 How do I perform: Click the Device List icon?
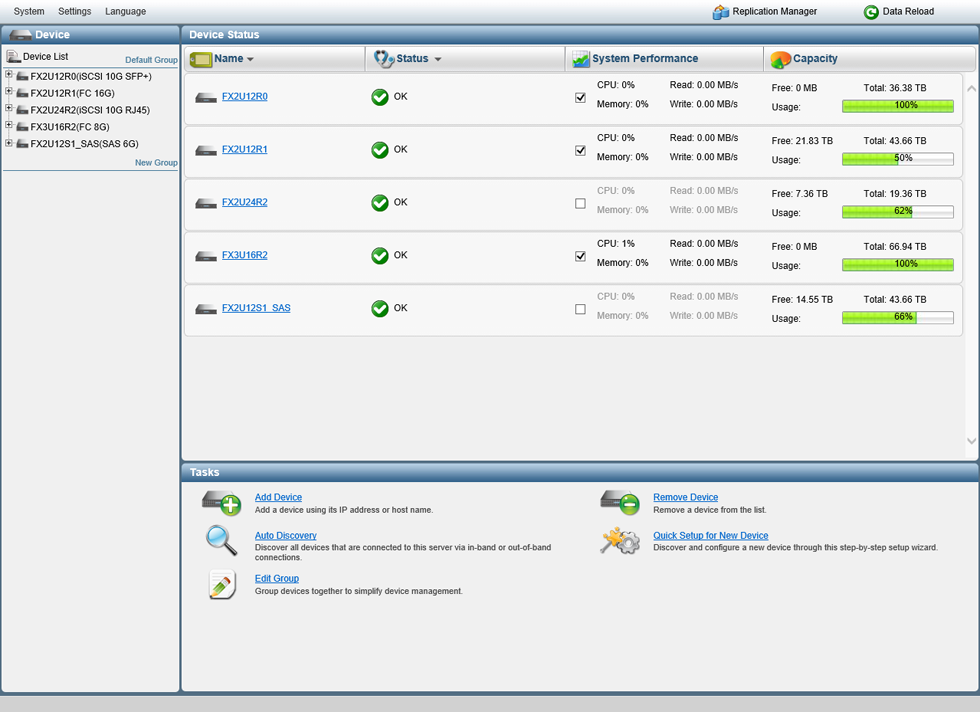pos(13,57)
